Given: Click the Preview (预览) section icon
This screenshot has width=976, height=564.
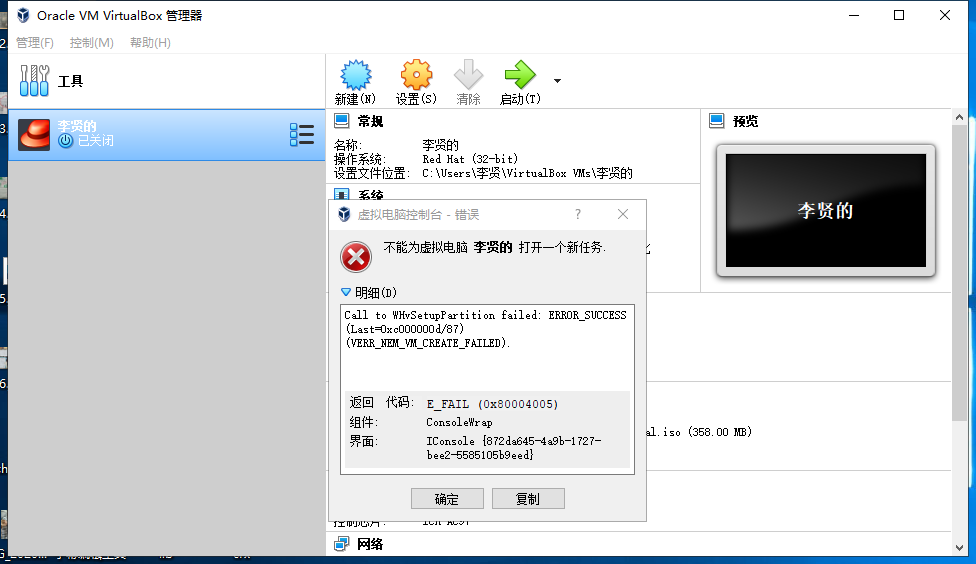Looking at the screenshot, I should pyautogui.click(x=716, y=121).
